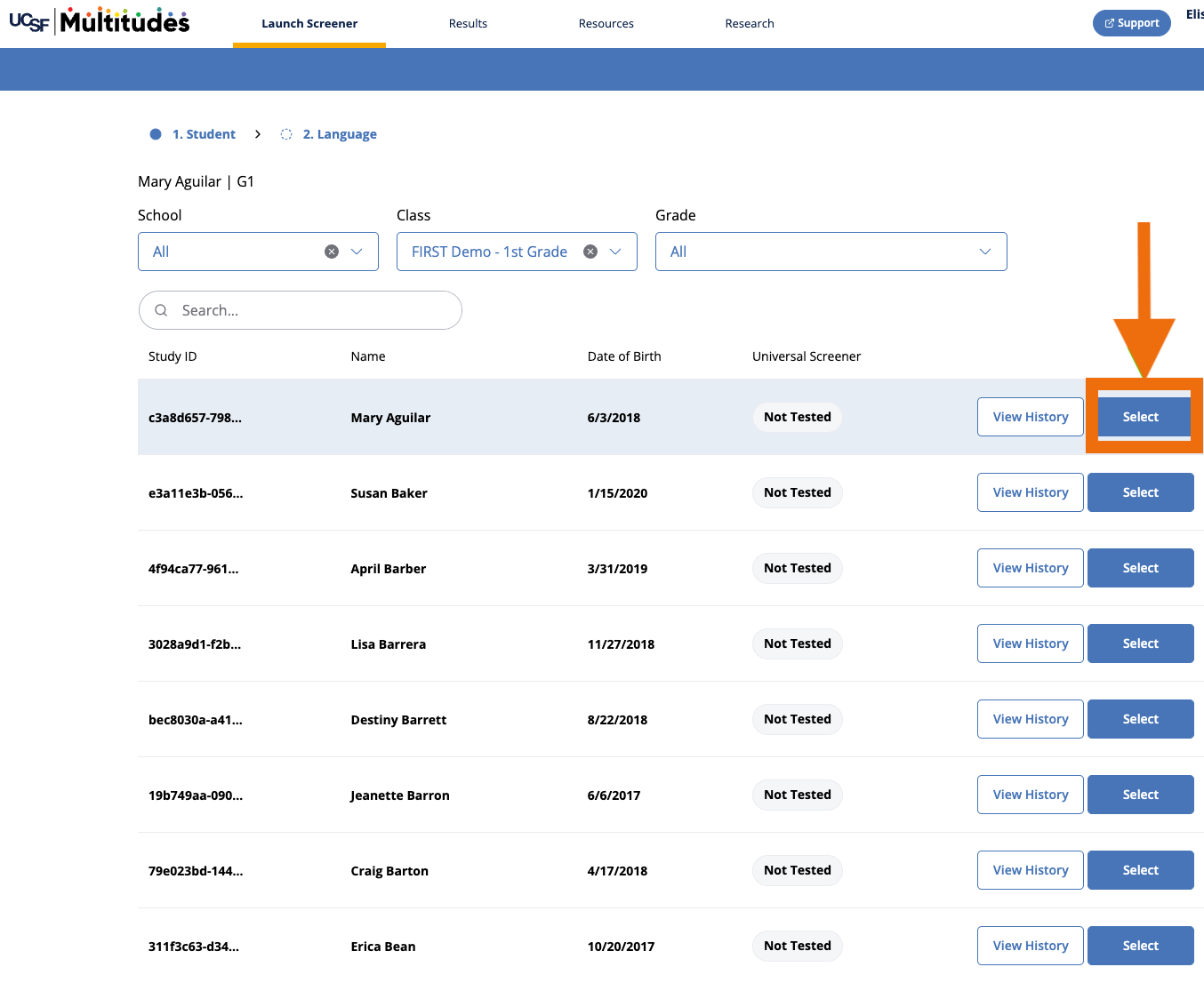
Task: View History for Jeanette Barron
Action: click(1031, 795)
